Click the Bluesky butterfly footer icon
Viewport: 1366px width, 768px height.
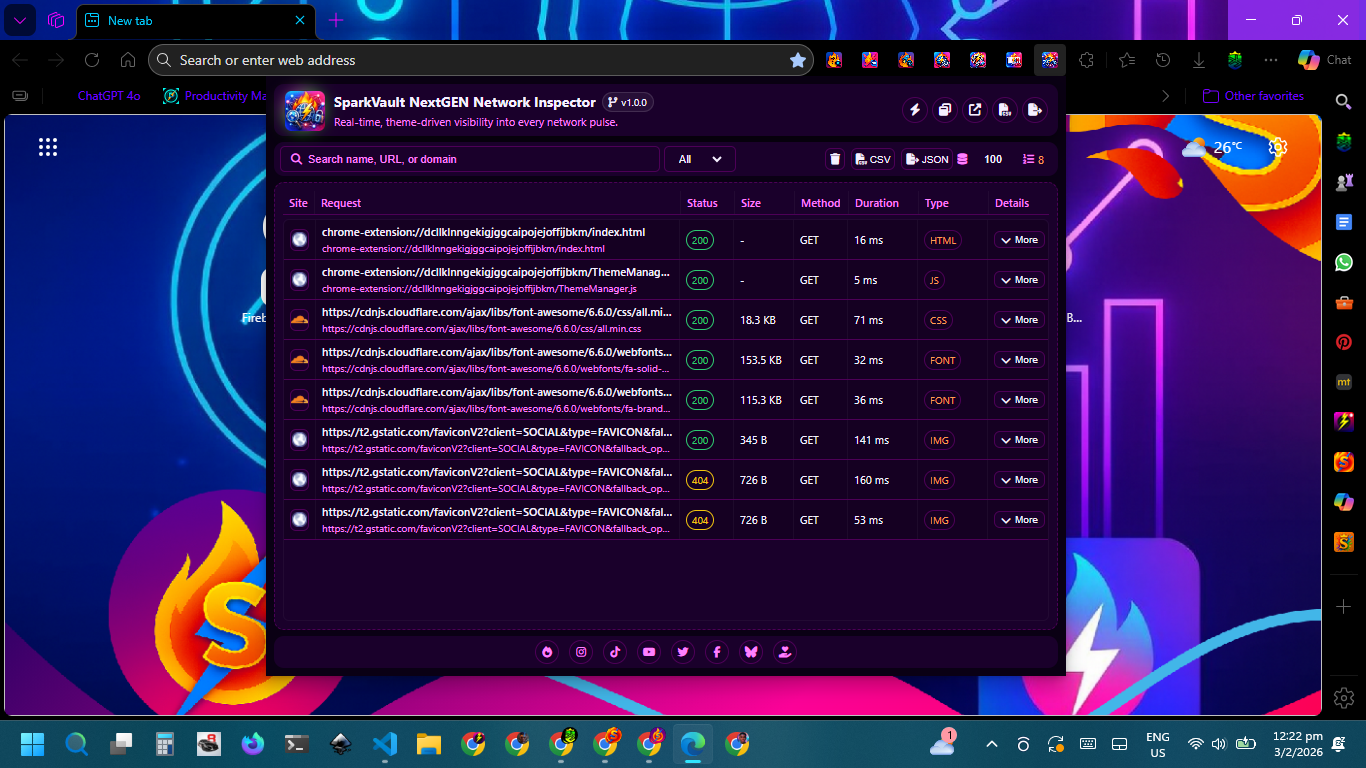click(751, 652)
